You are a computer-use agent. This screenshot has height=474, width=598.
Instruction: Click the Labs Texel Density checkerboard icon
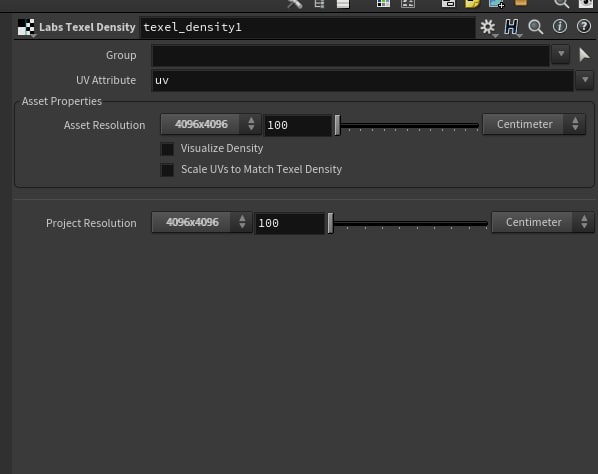pyautogui.click(x=26, y=27)
